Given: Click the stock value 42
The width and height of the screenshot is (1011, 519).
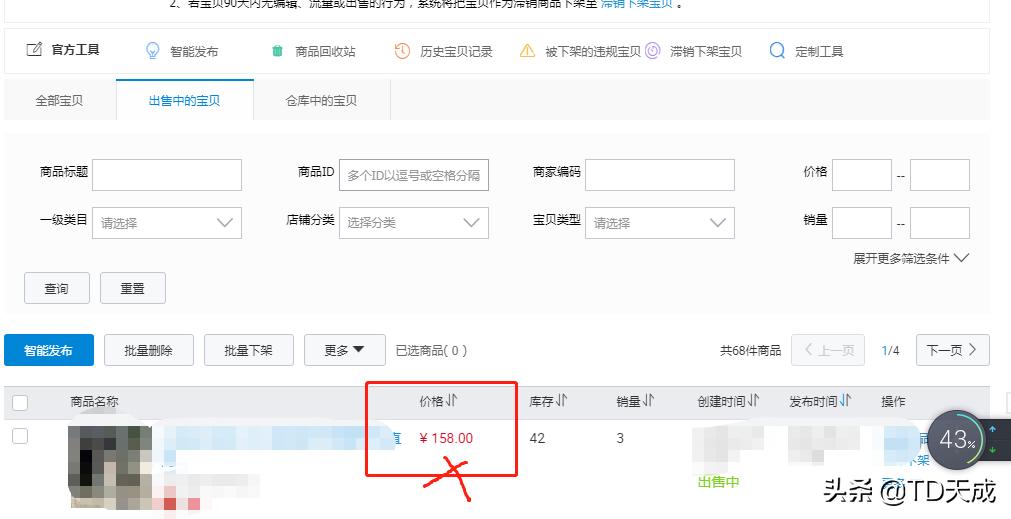Looking at the screenshot, I should coord(537,438).
